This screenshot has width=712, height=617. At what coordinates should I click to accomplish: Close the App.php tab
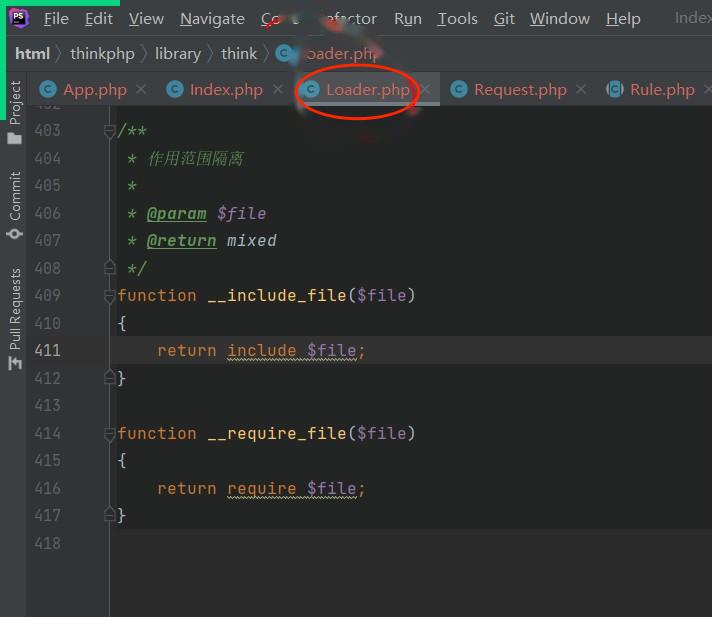(141, 89)
